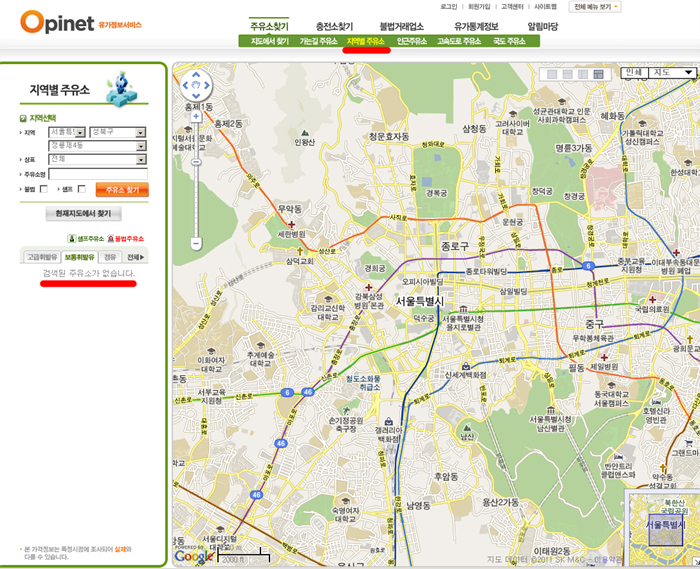Image resolution: width=700 pixels, height=569 pixels.
Task: Select the 국도 주유소 submenu
Action: 509,42
